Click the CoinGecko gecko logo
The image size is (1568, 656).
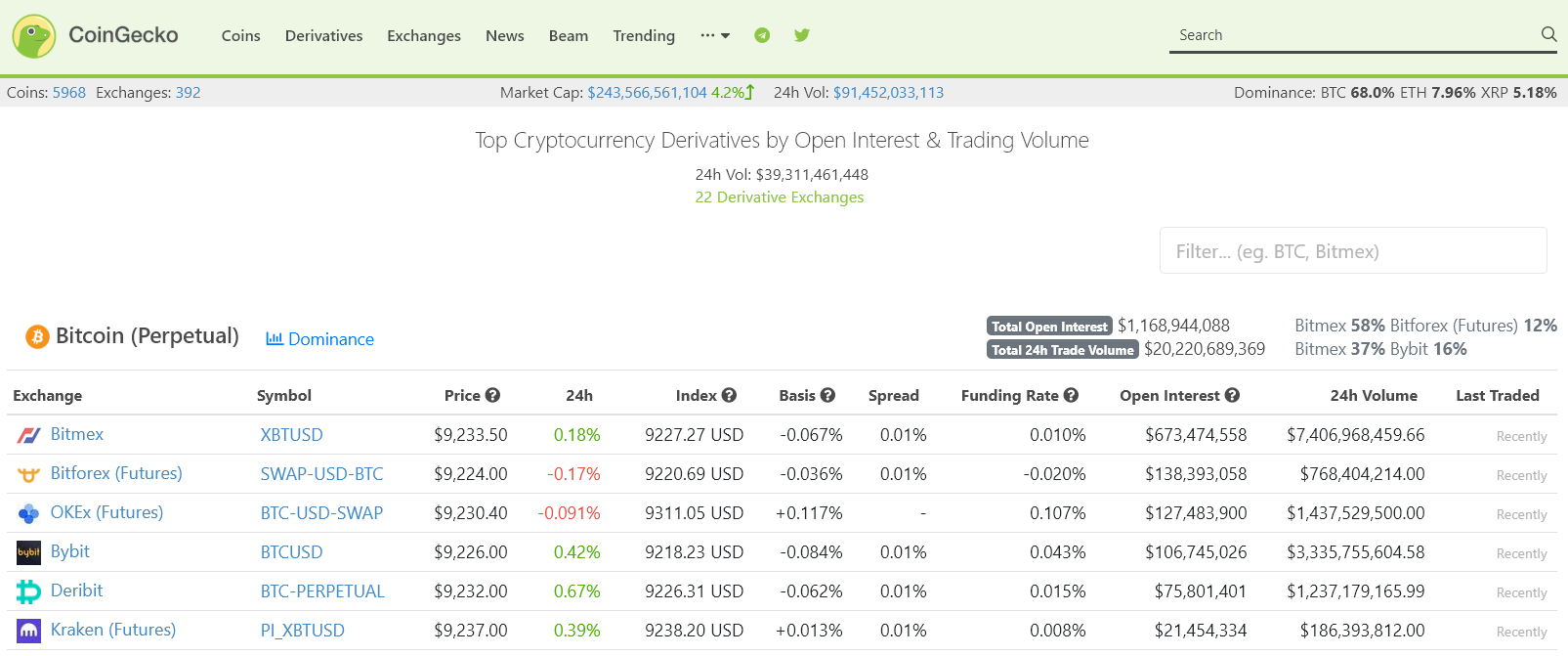(34, 36)
